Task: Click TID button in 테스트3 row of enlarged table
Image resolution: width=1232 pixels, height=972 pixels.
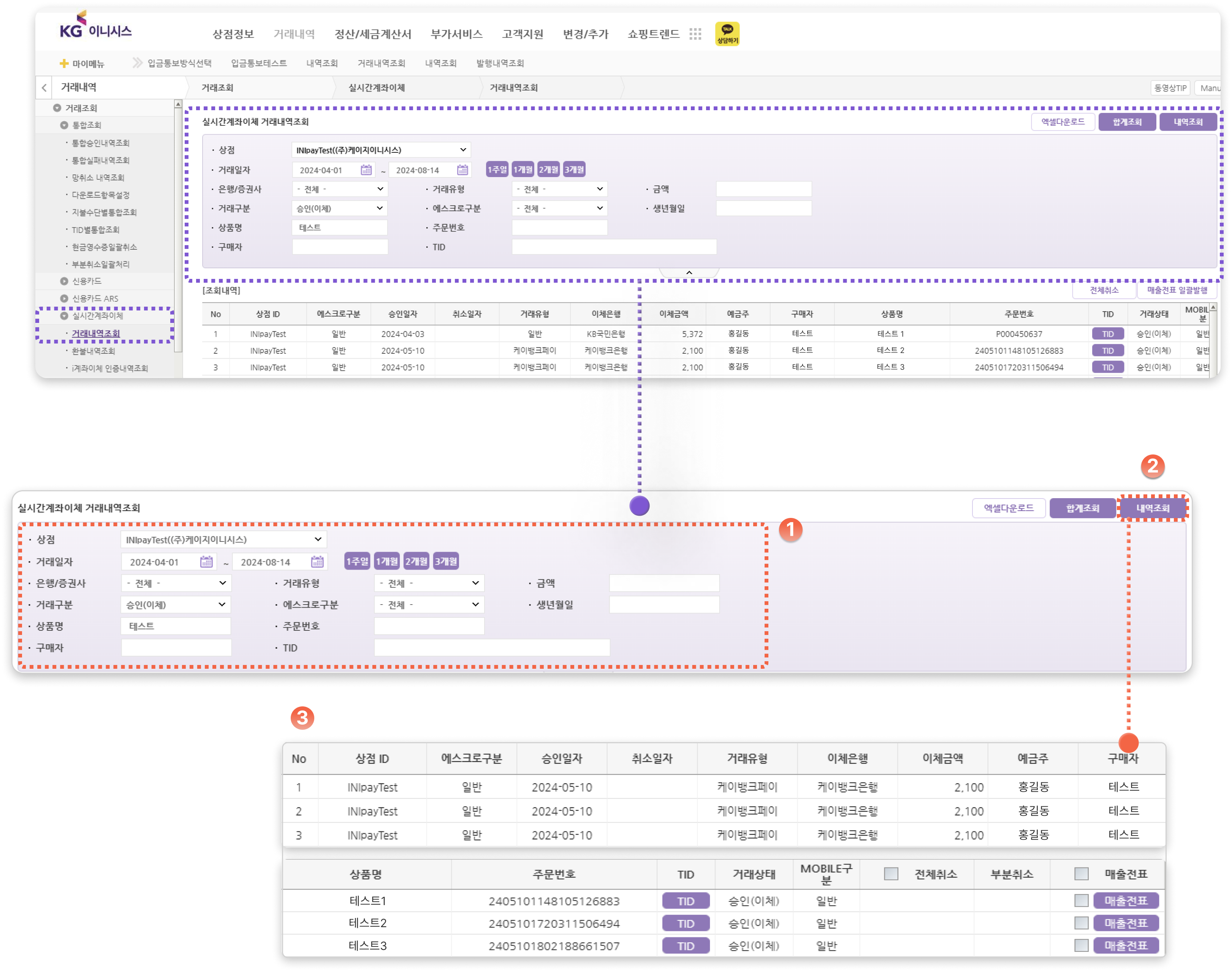Action: (x=685, y=946)
